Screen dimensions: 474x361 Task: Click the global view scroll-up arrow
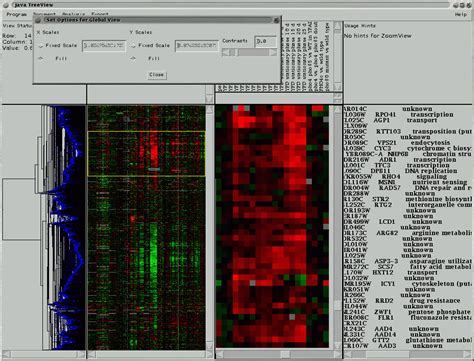pos(209,109)
